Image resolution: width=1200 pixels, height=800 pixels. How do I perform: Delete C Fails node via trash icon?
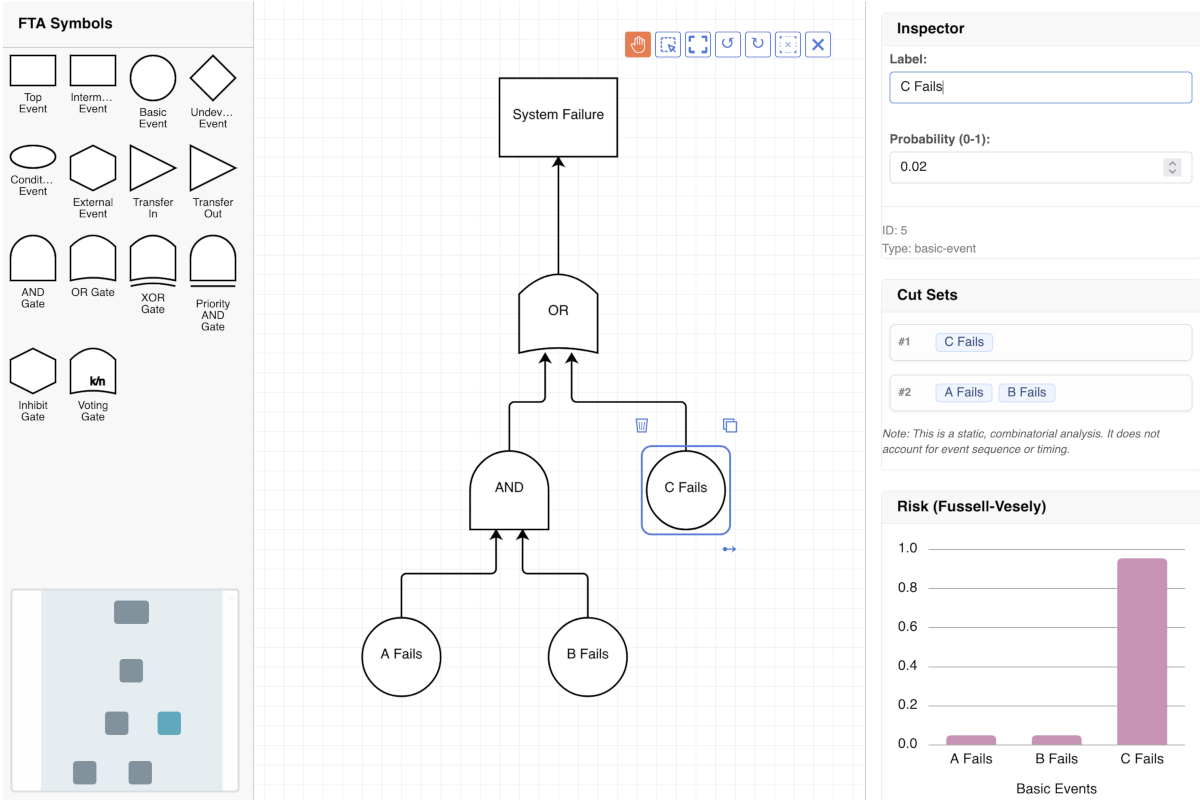pos(642,425)
